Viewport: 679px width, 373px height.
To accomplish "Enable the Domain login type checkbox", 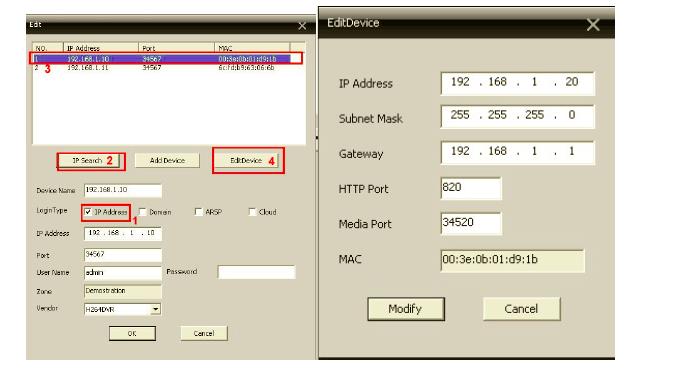I will [x=142, y=212].
